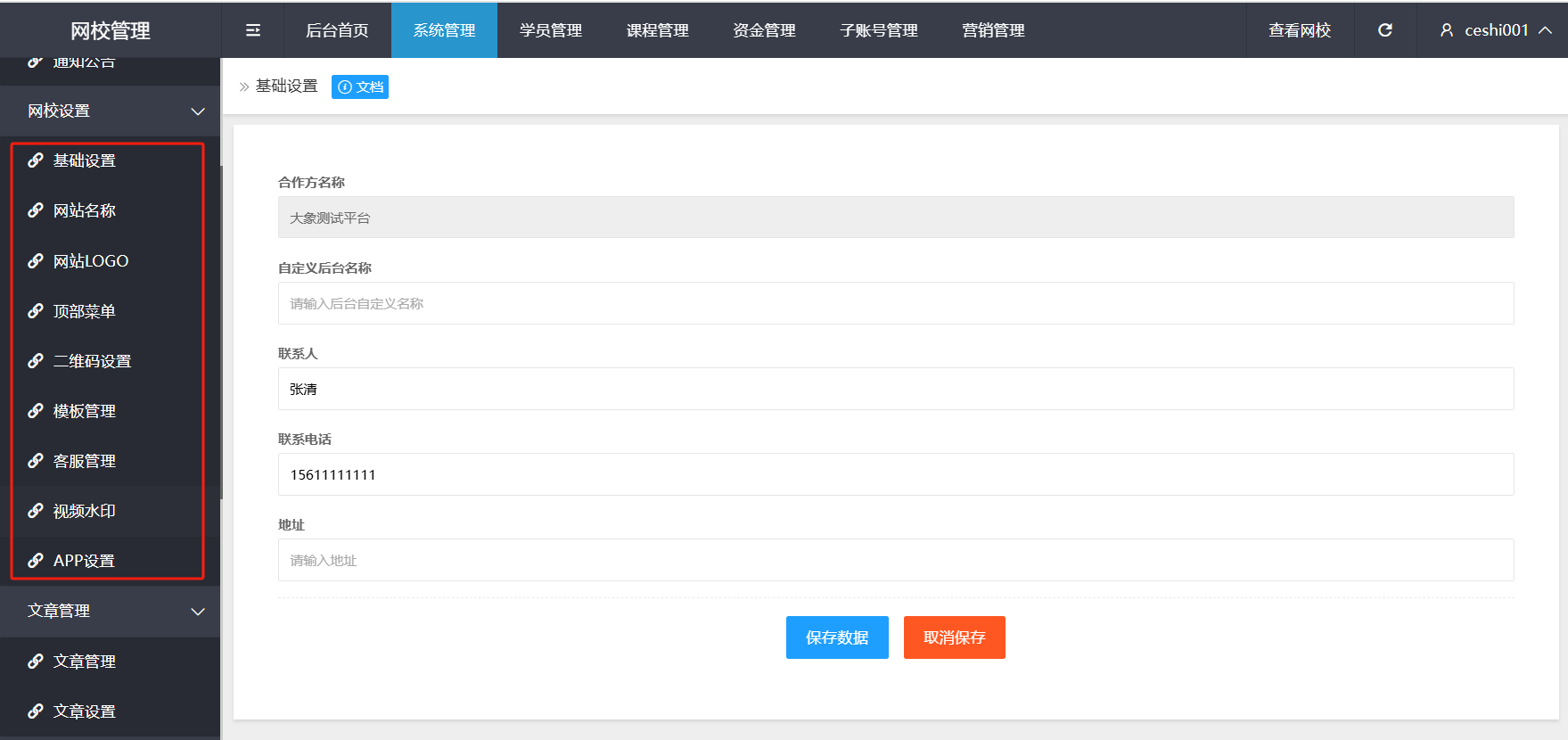Click the 取消保存 button
Viewport: 1568px width, 740px height.
click(x=955, y=637)
